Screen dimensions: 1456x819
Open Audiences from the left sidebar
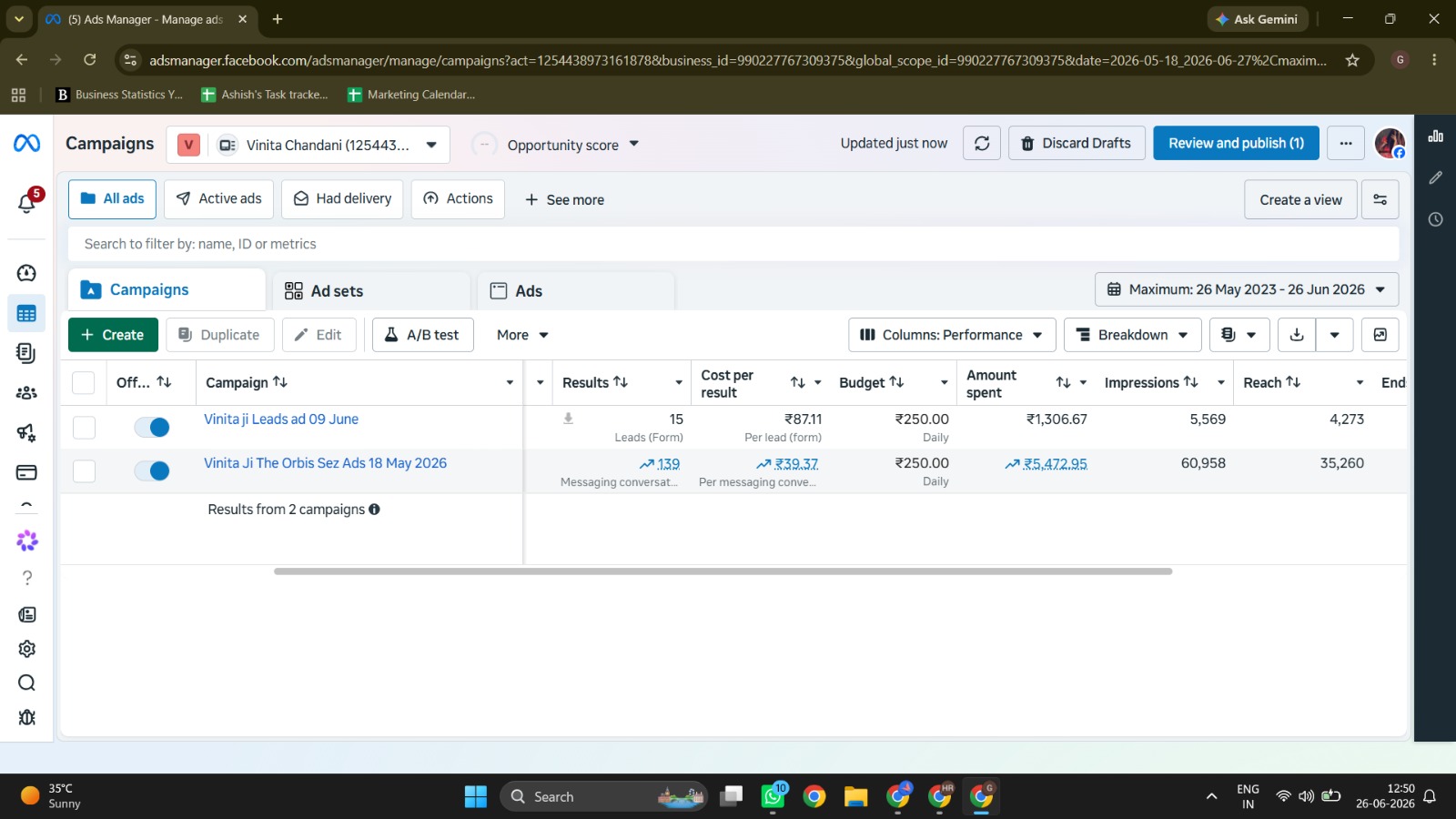pos(26,392)
